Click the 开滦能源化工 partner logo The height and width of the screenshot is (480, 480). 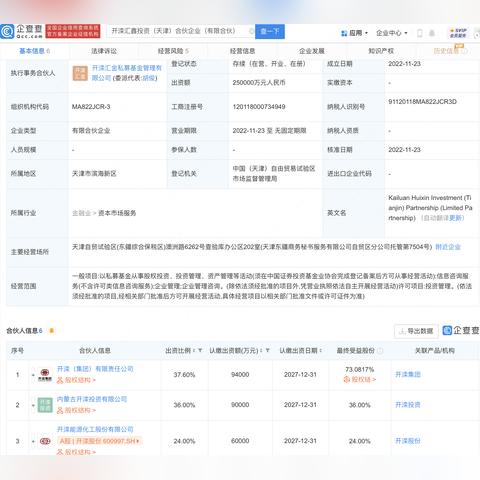[45, 441]
